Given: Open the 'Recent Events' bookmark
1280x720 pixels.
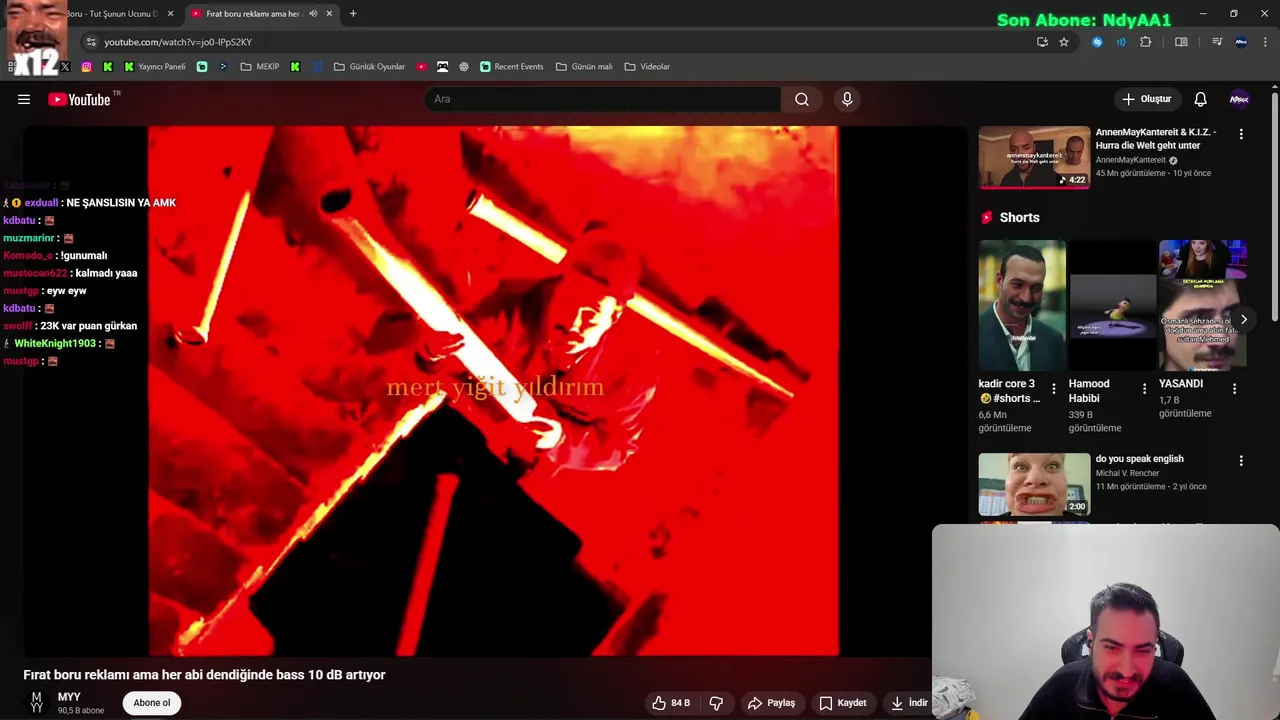Looking at the screenshot, I should (512, 67).
